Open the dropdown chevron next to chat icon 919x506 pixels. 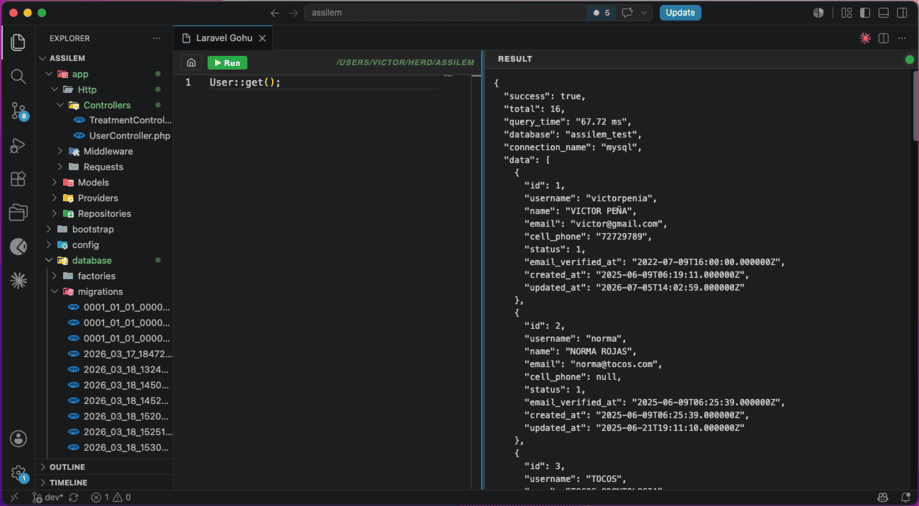pyautogui.click(x=644, y=13)
